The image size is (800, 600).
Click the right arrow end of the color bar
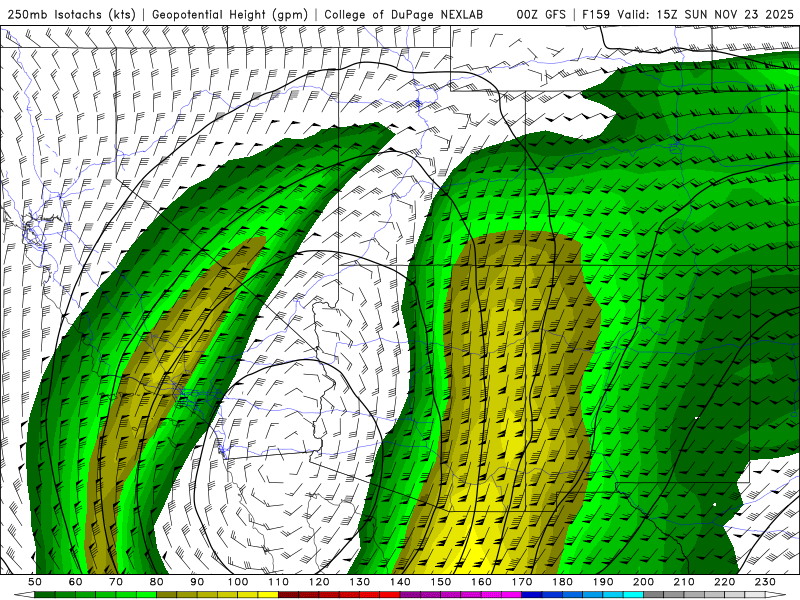(776, 594)
